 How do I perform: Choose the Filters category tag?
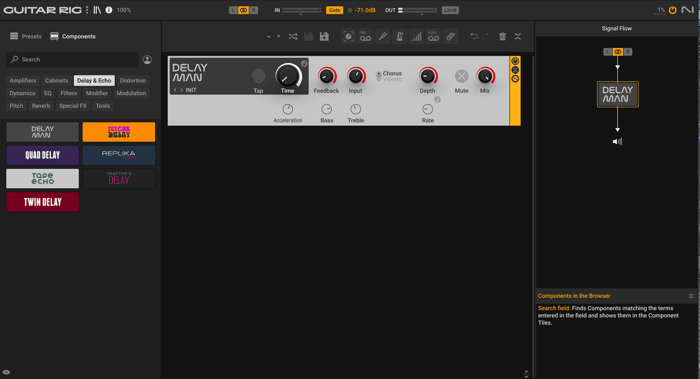point(69,93)
